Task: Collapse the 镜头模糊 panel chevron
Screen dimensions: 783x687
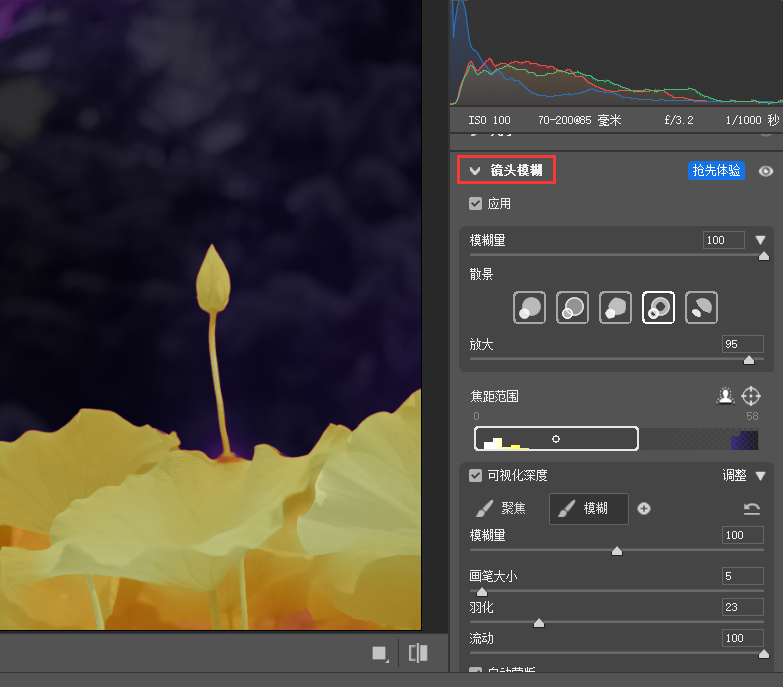Action: (x=475, y=171)
